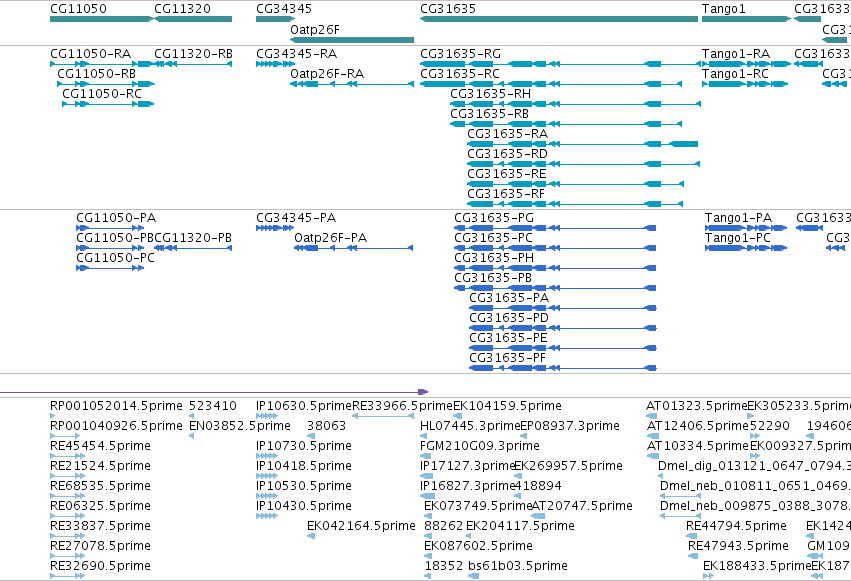Image resolution: width=851 pixels, height=581 pixels.
Task: Select the CG11320 gene bar
Action: point(193,19)
